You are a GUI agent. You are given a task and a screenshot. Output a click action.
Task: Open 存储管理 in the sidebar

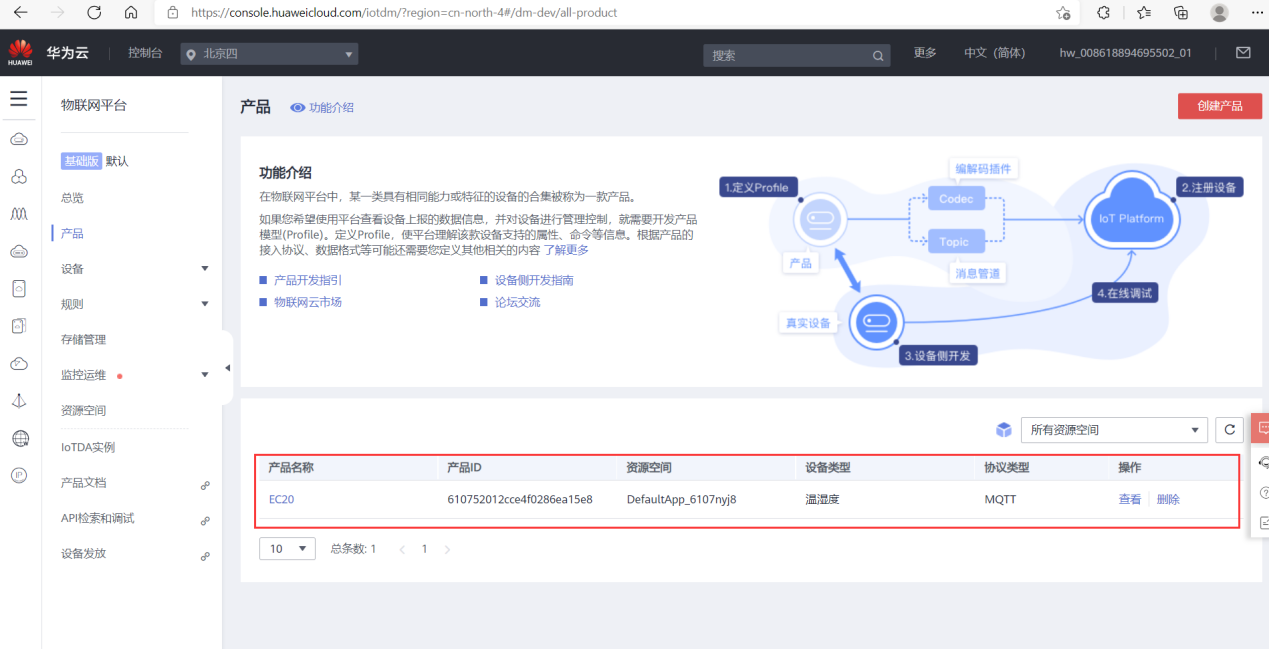pyautogui.click(x=83, y=340)
